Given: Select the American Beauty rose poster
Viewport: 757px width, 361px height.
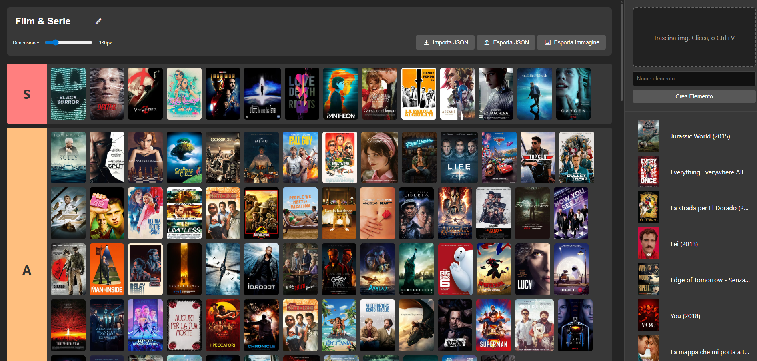Looking at the screenshot, I should 378,213.
